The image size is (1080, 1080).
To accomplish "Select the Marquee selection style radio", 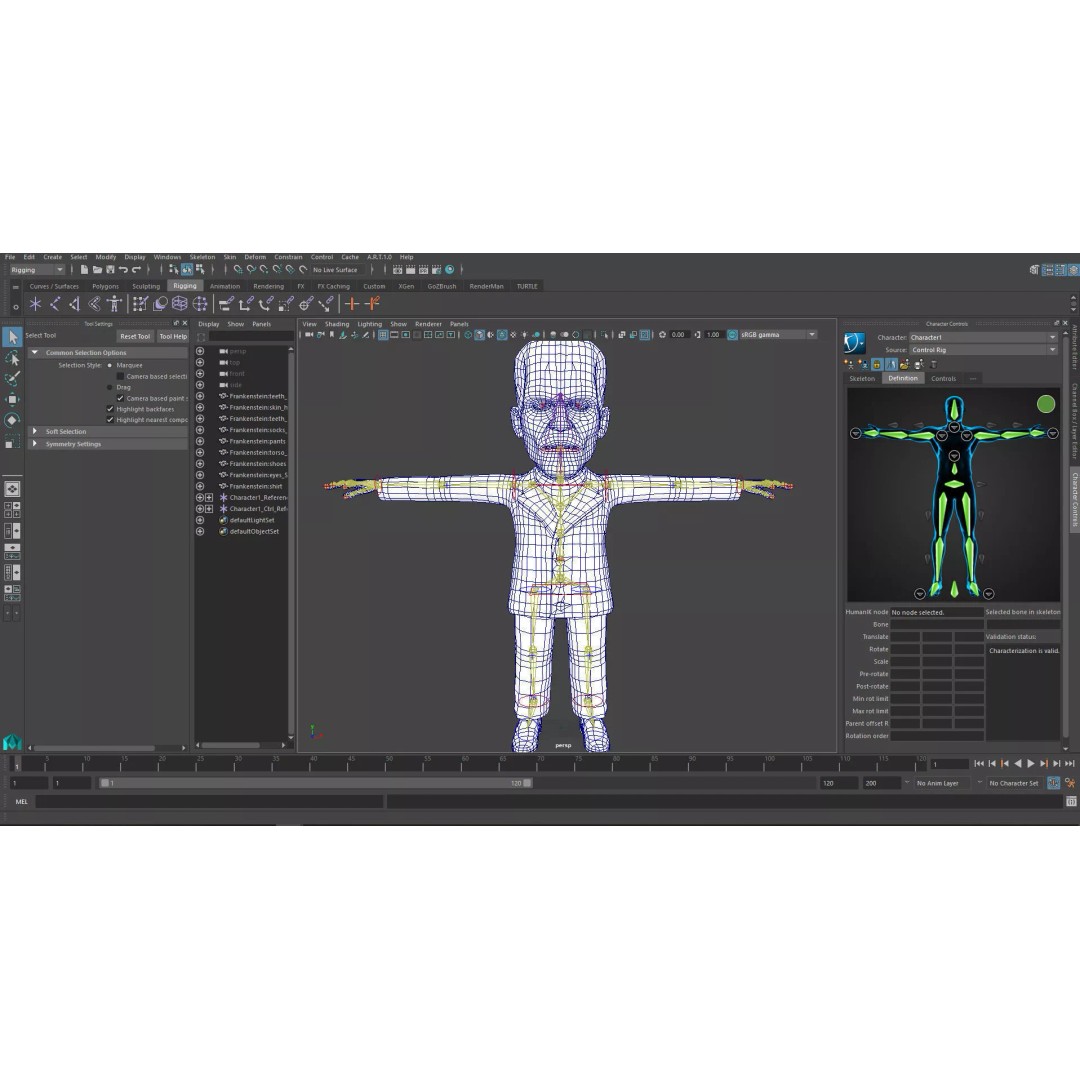I will coord(110,365).
